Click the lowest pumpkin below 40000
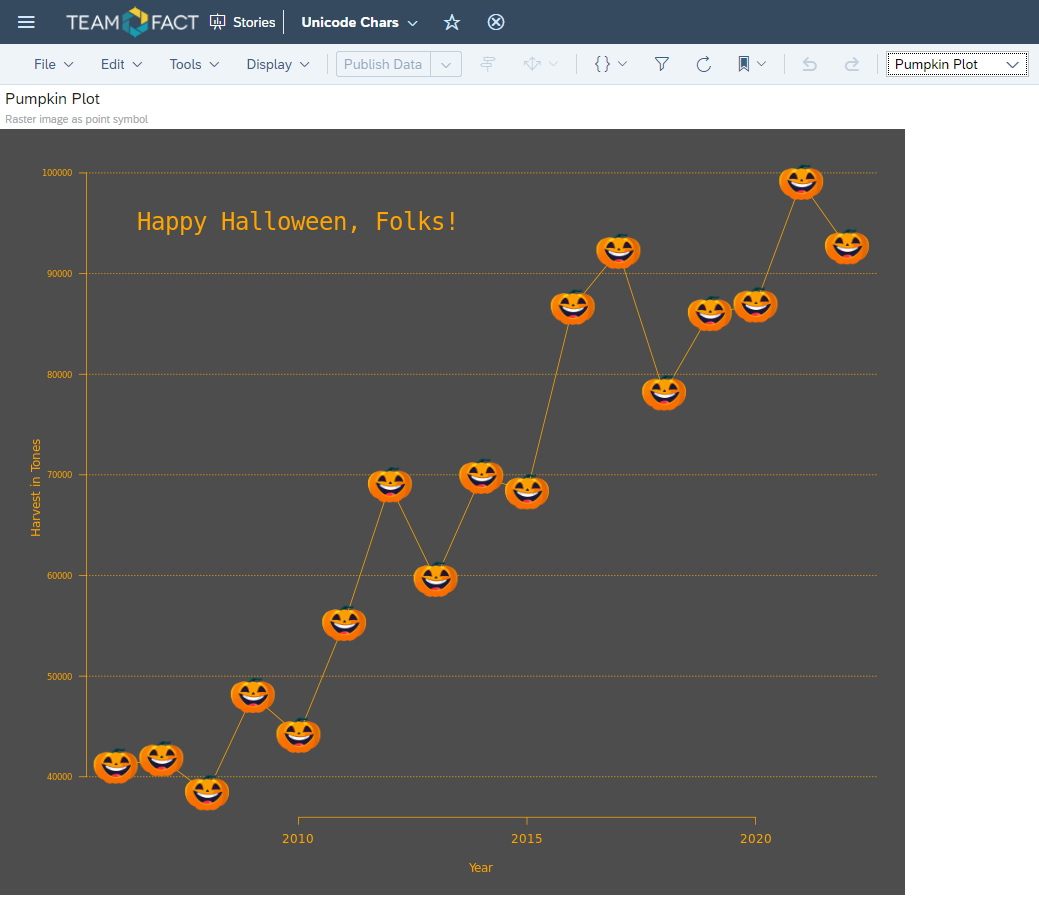 pyautogui.click(x=207, y=793)
